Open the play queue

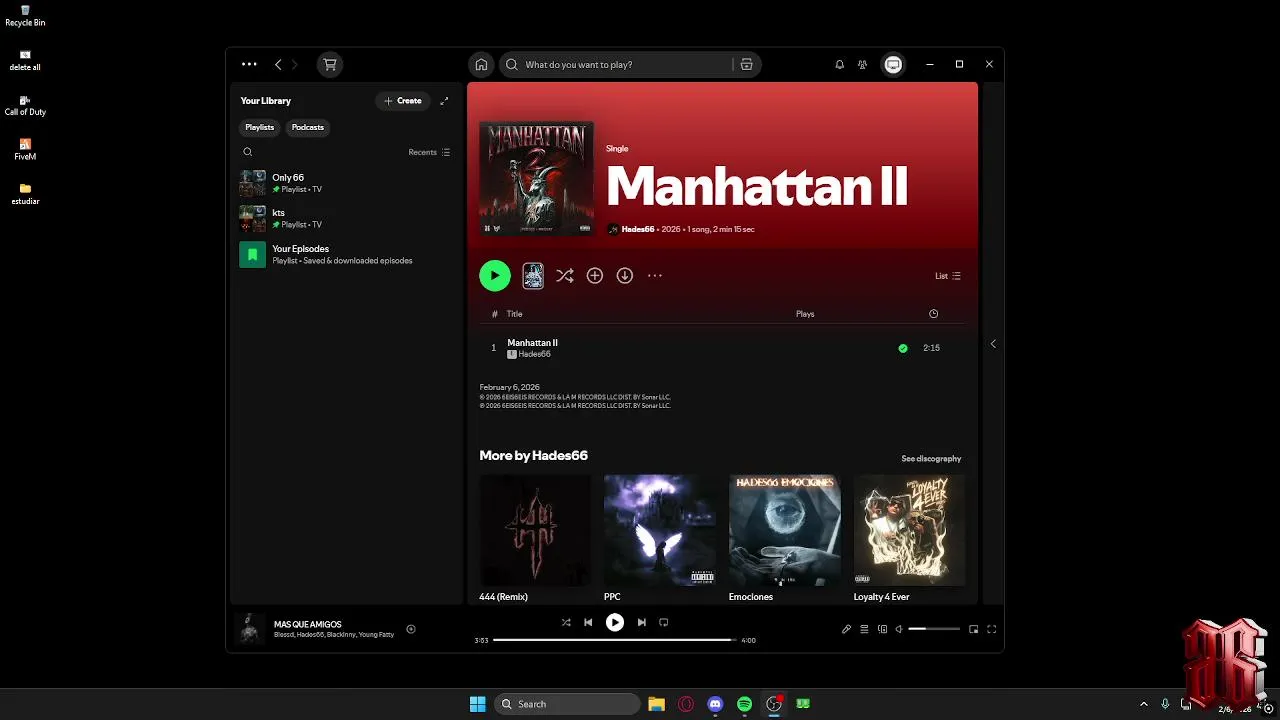864,629
